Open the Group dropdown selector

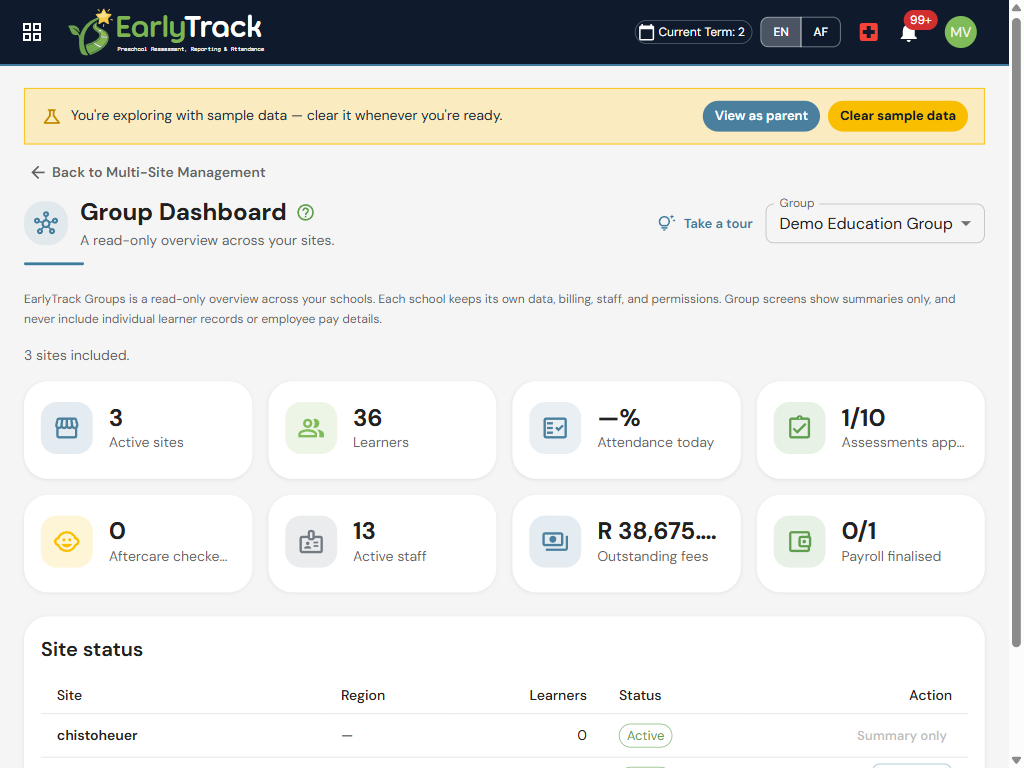point(875,223)
